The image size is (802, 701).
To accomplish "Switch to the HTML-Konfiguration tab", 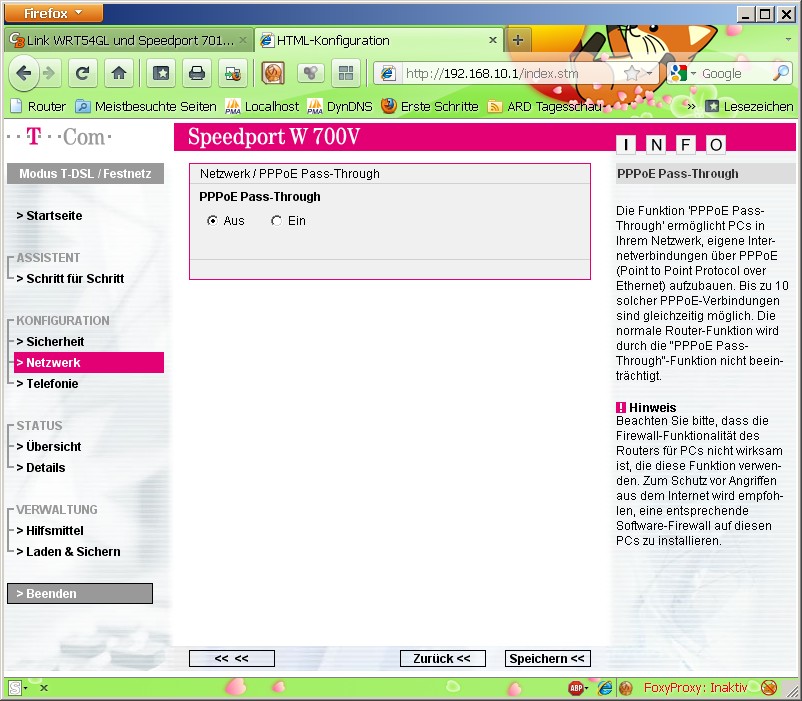I will [x=378, y=40].
